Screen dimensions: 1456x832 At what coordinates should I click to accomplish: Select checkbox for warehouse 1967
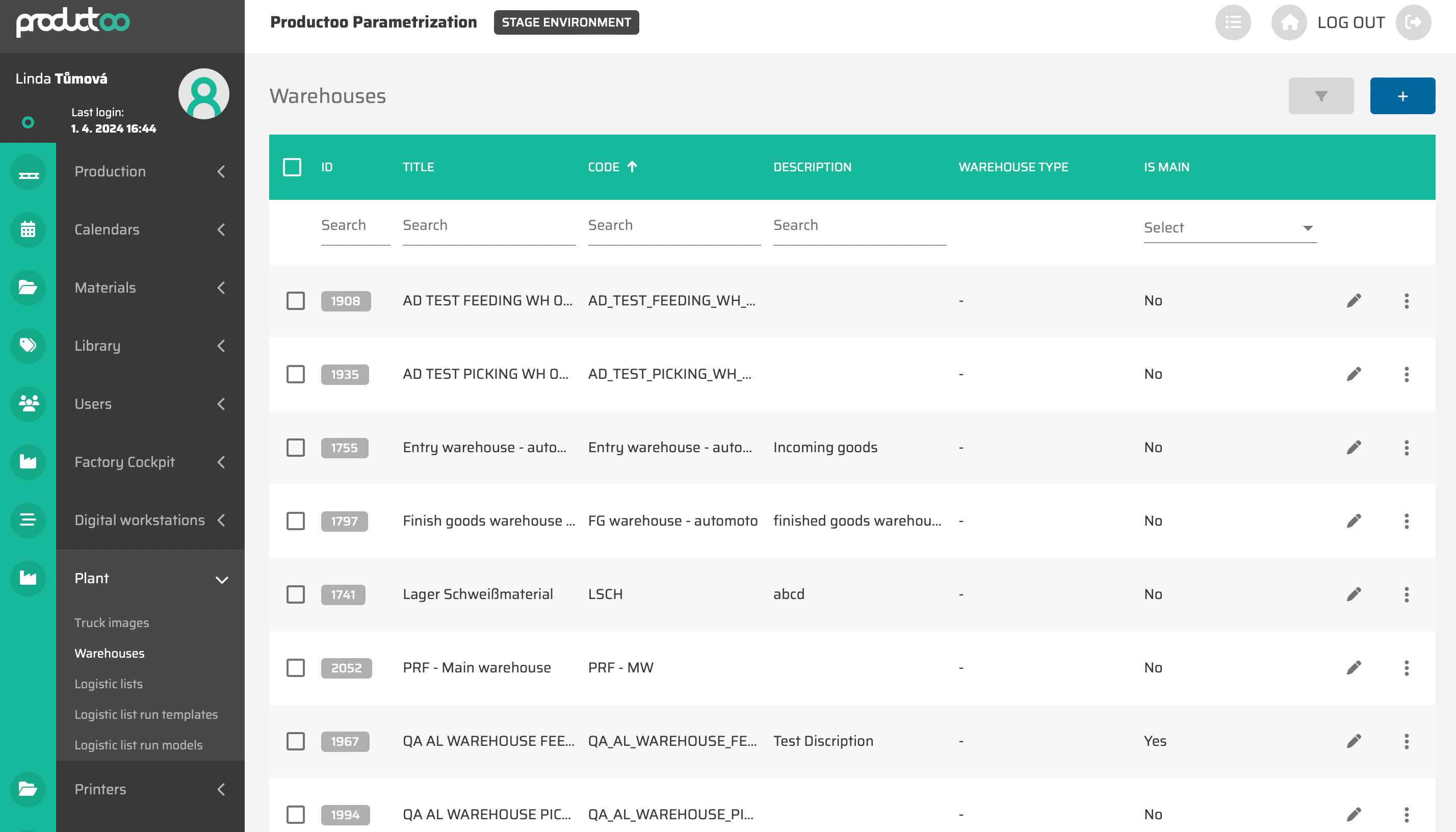pyautogui.click(x=295, y=741)
